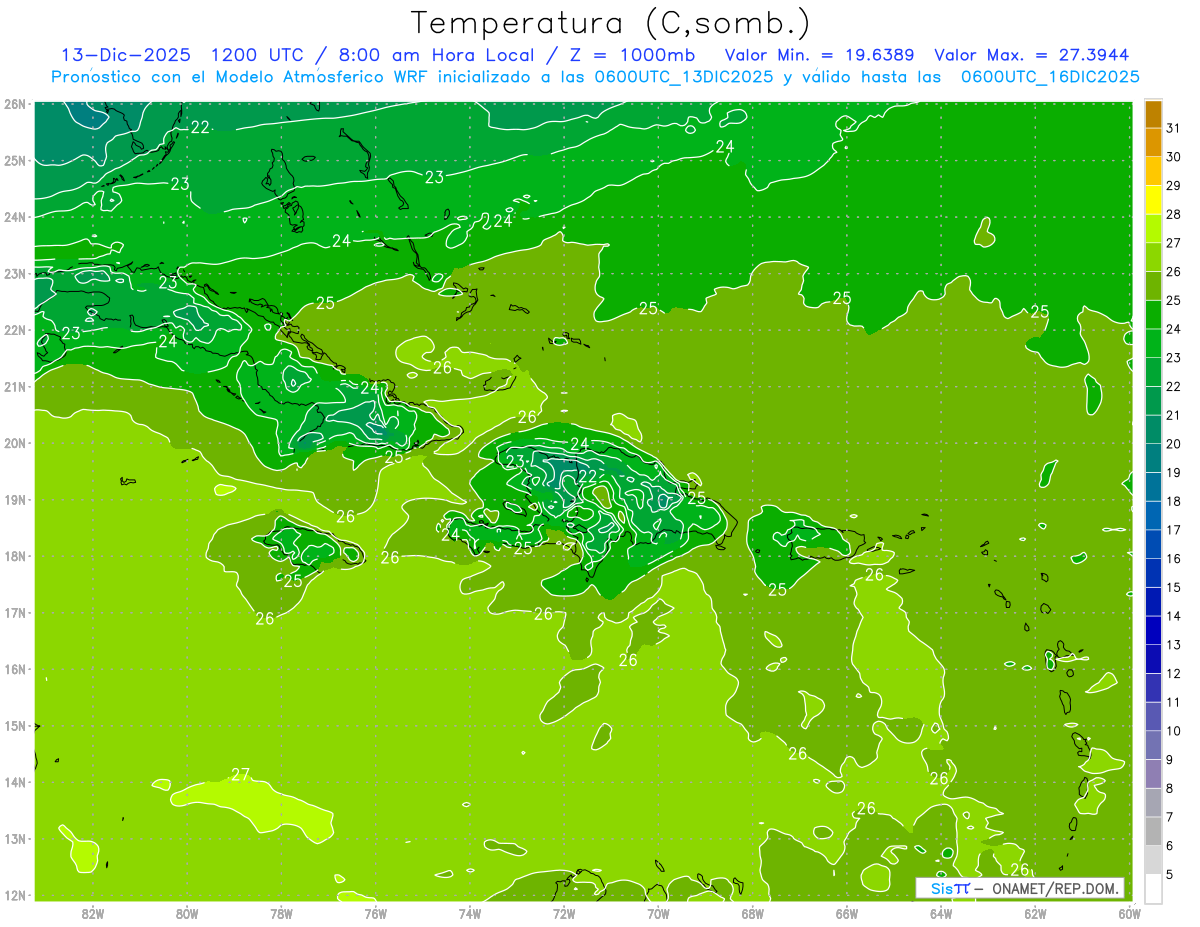Click the title "Temperatura (C,somb.)"
1200x927 pixels.
tap(610, 23)
